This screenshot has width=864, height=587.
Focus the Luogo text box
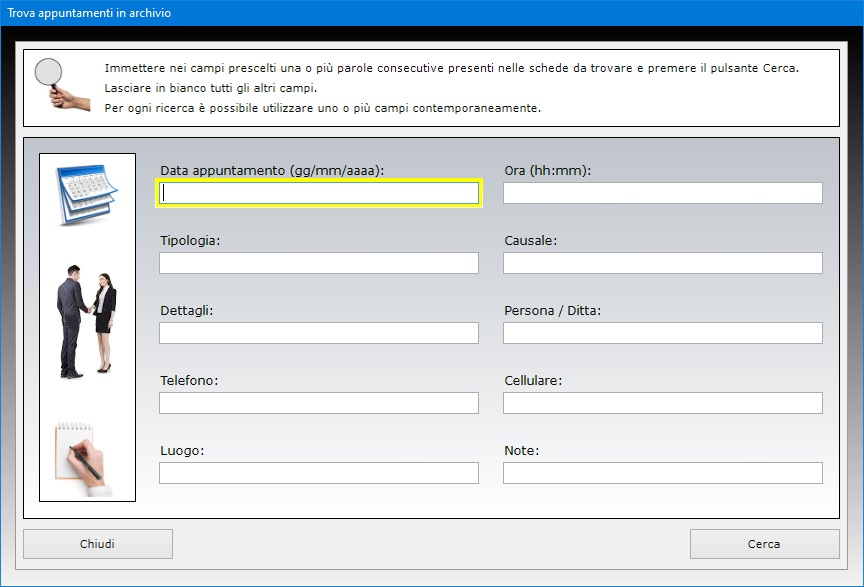pos(319,473)
